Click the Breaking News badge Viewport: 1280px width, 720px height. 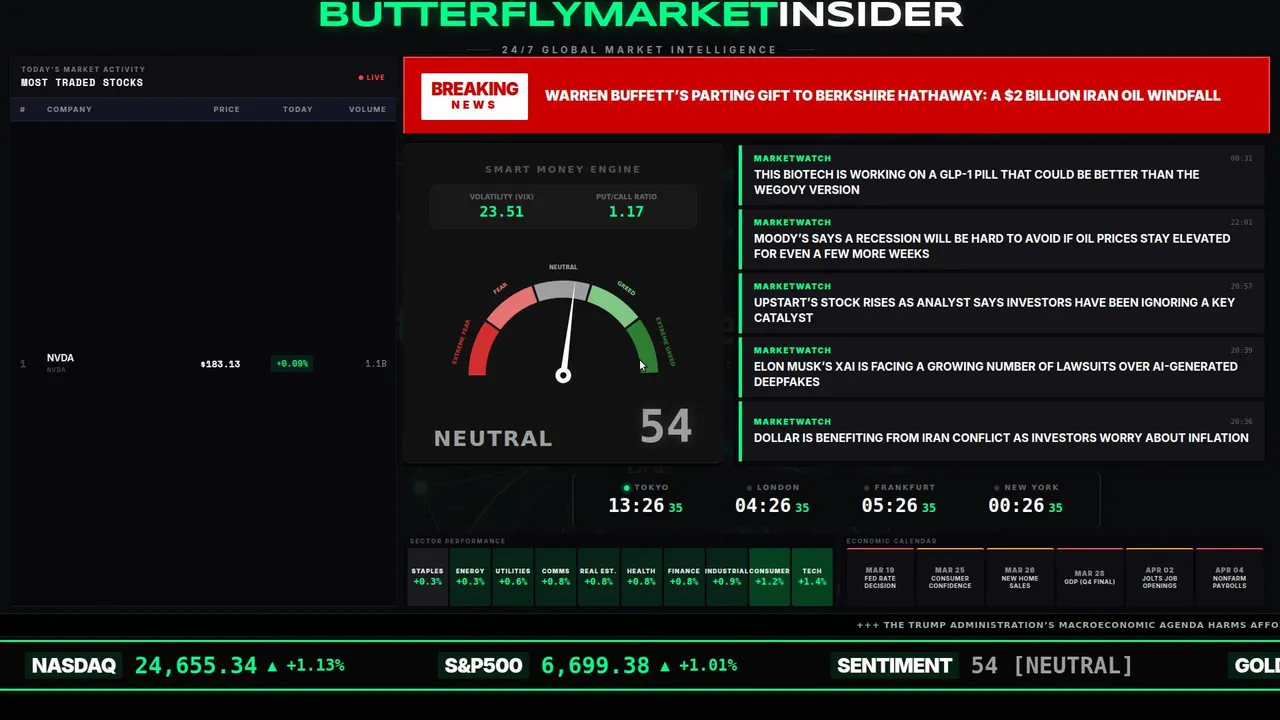click(474, 96)
